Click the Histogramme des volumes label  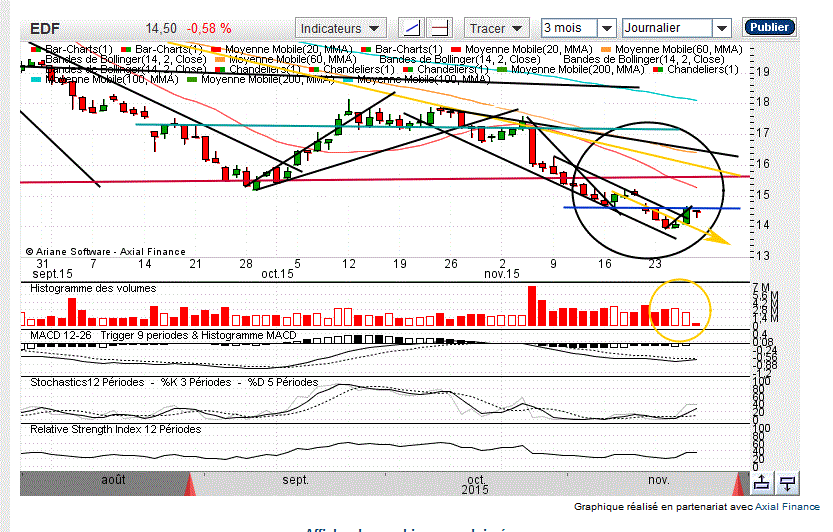coord(93,289)
